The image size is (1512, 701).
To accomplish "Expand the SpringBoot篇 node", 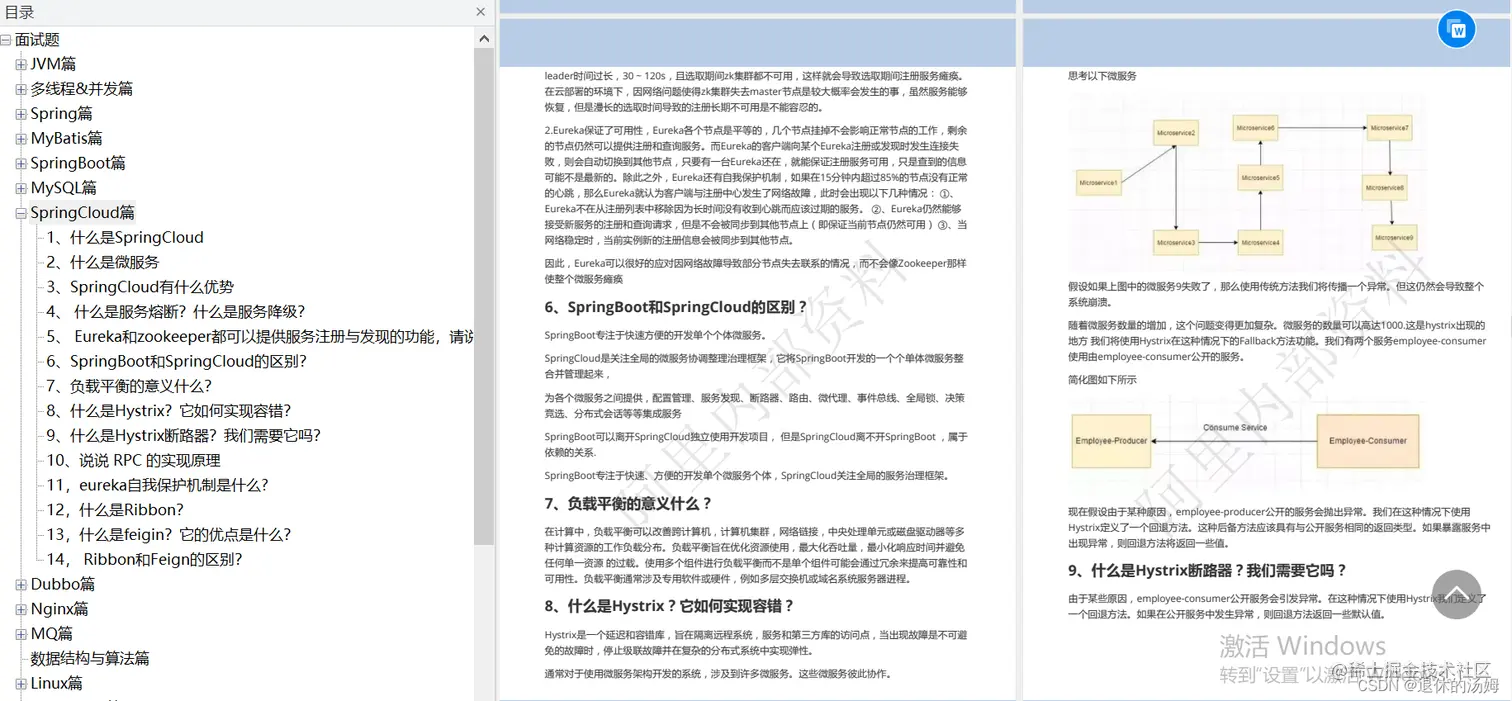I will coord(21,163).
